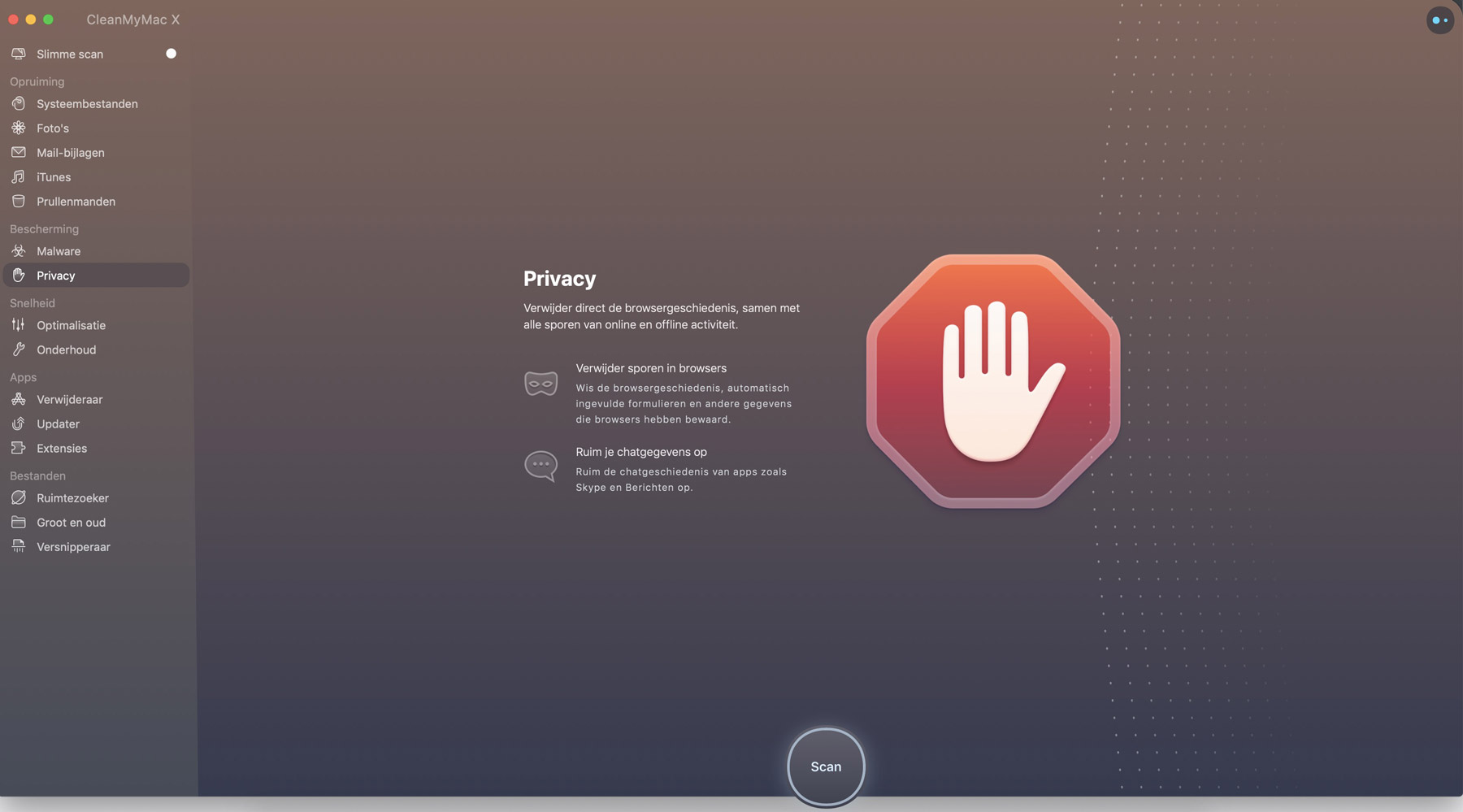Click the Slimme scan monitor icon

tap(19, 54)
